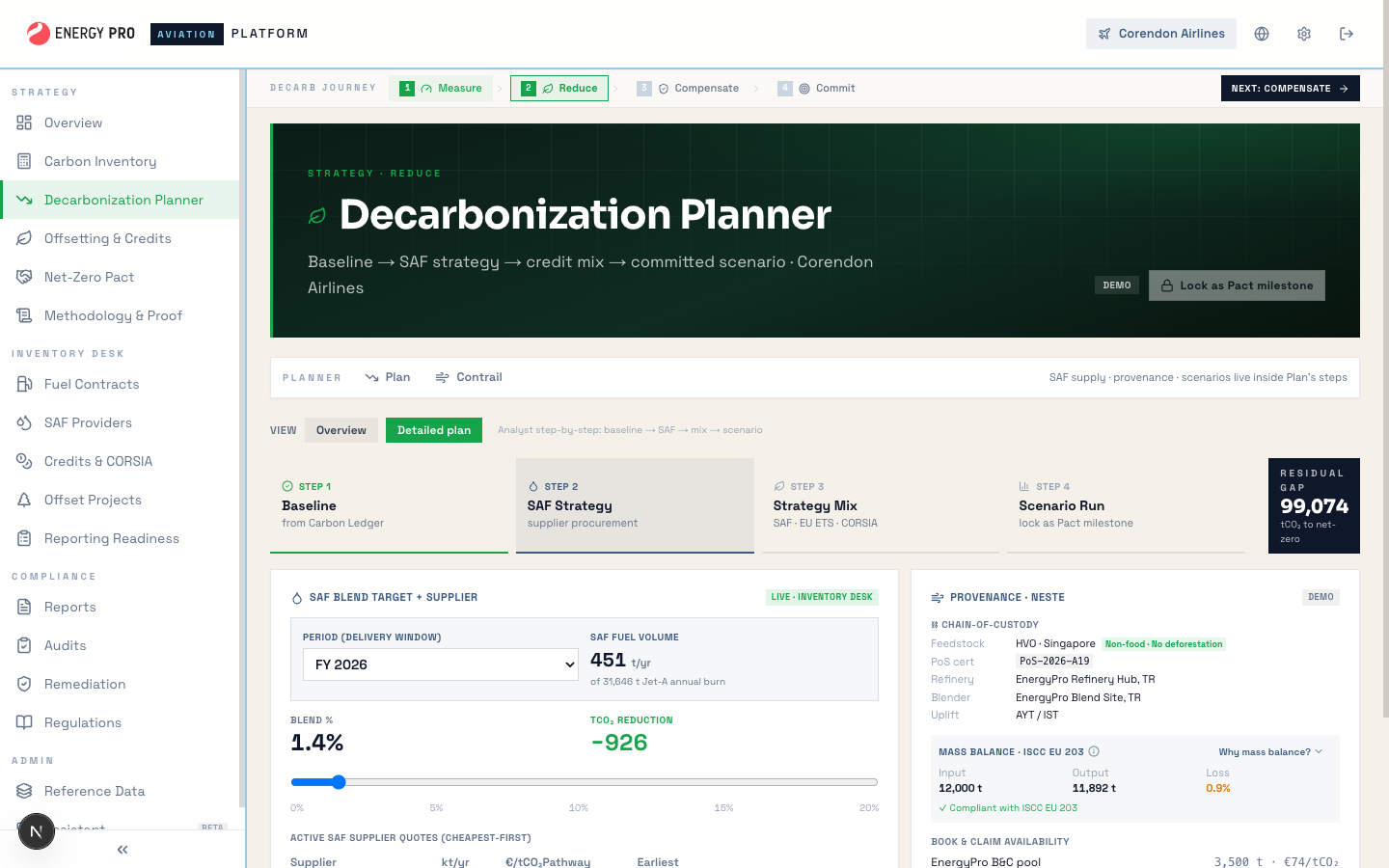Open Step 3 Strategy Mix card
This screenshot has height=868, width=1389.
pyautogui.click(x=881, y=505)
